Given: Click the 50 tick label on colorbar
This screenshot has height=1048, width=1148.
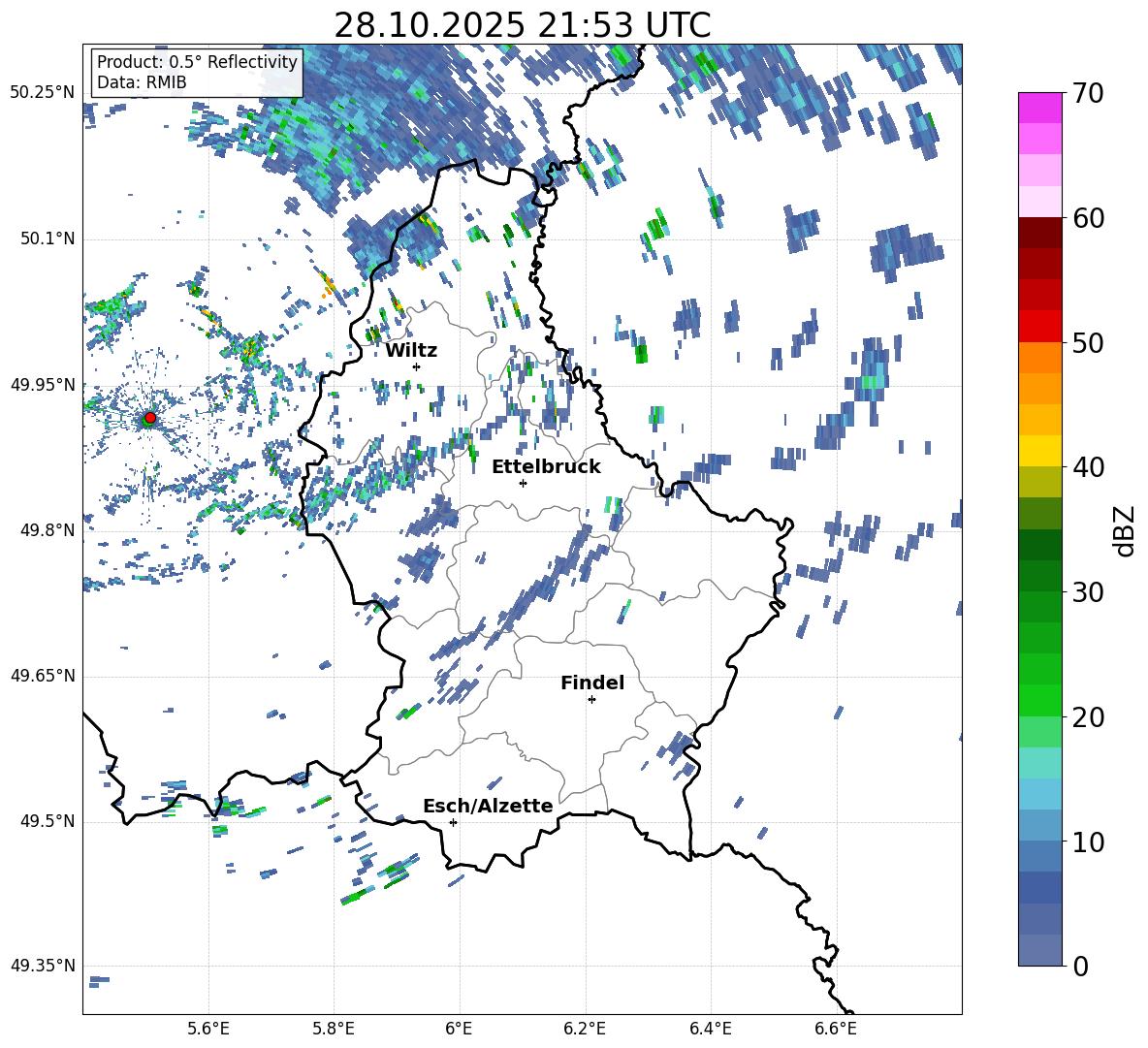Looking at the screenshot, I should click(x=1088, y=343).
